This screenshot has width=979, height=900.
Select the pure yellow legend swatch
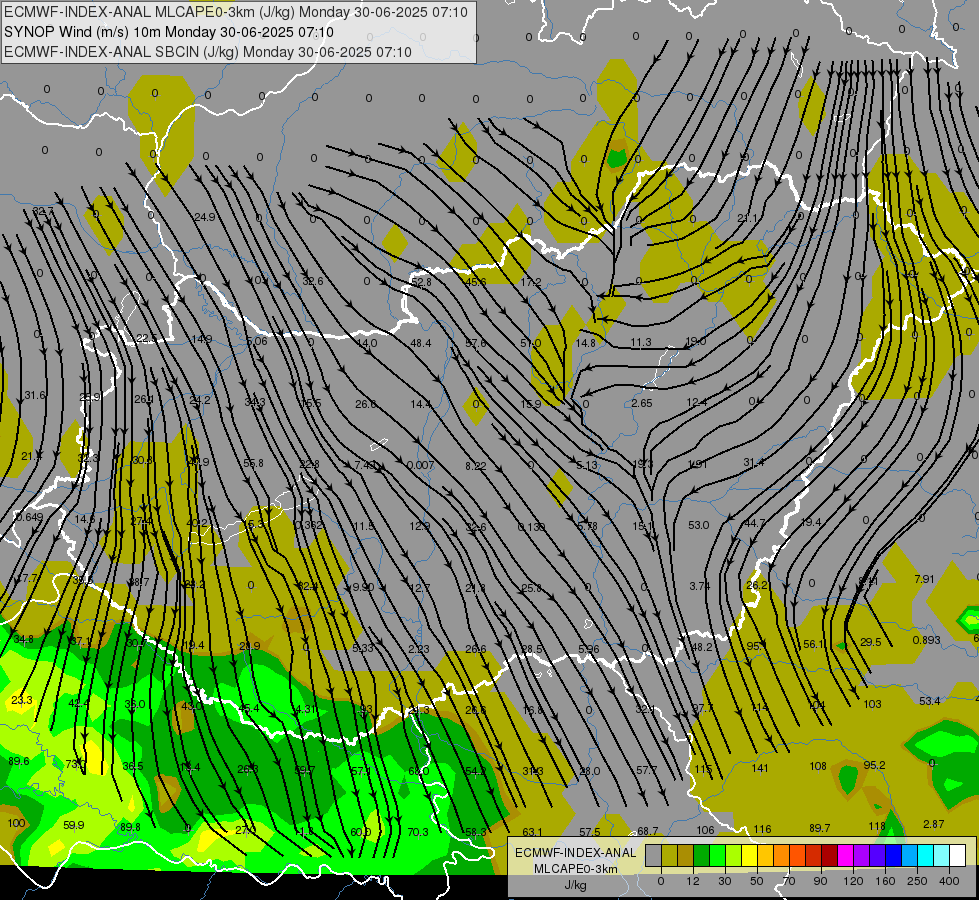point(750,855)
